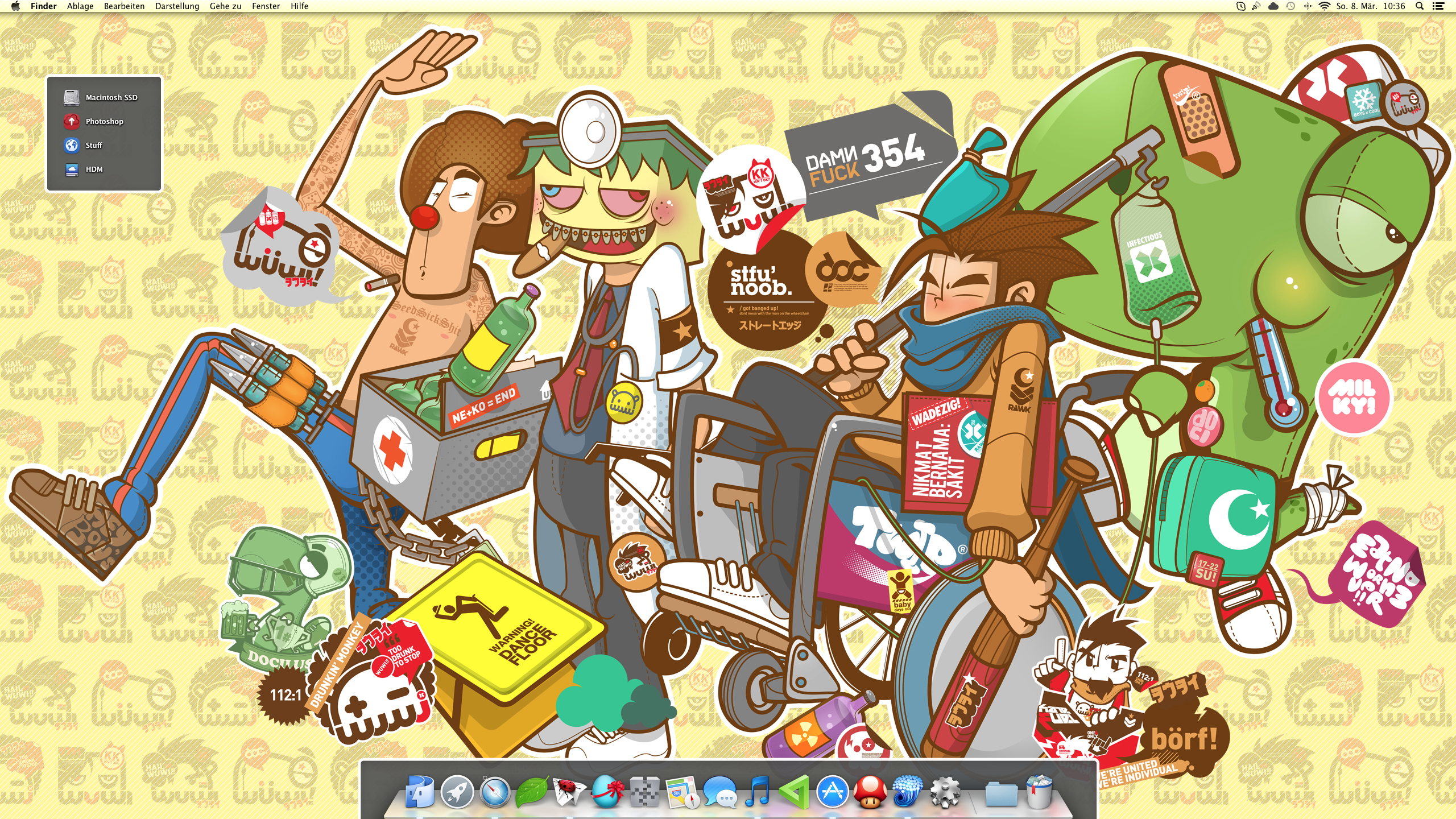Open the Gehe zu menu
Viewport: 1456px width, 819px height.
tap(225, 6)
